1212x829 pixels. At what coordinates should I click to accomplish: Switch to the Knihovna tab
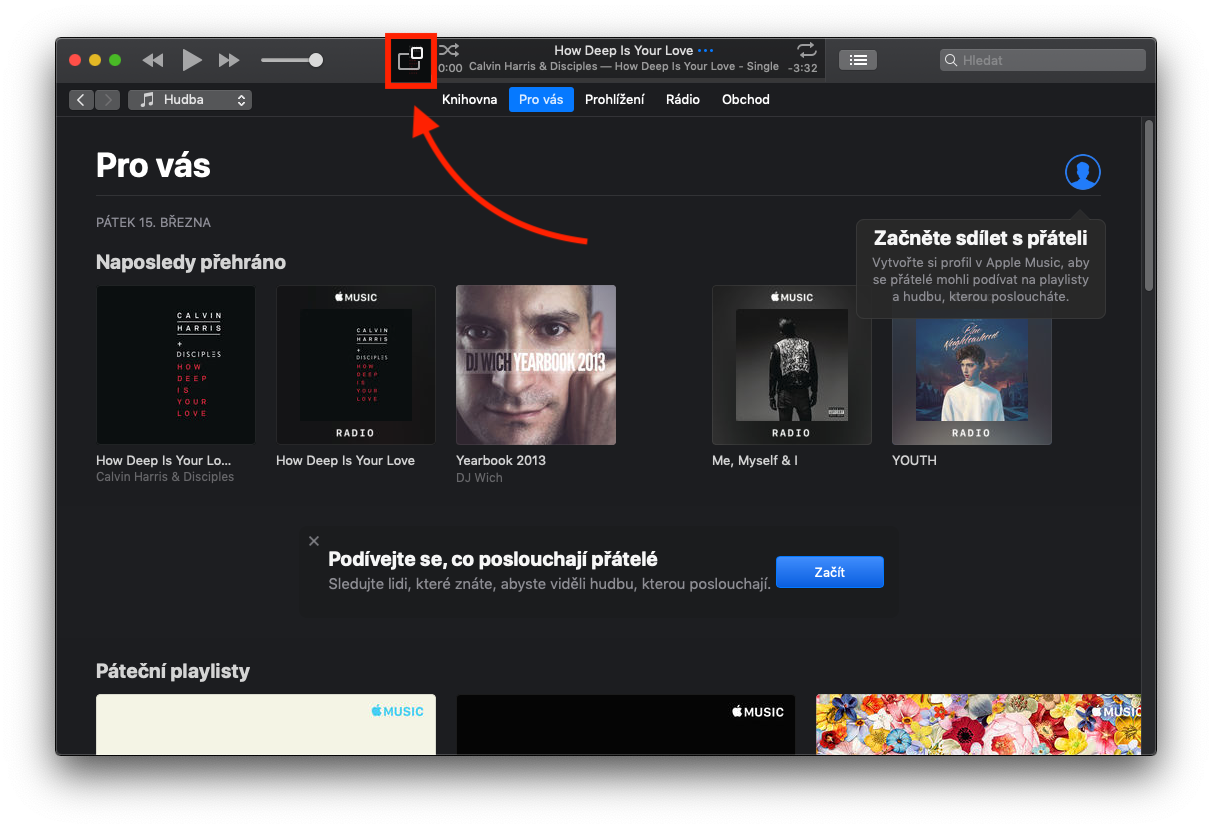coord(469,100)
